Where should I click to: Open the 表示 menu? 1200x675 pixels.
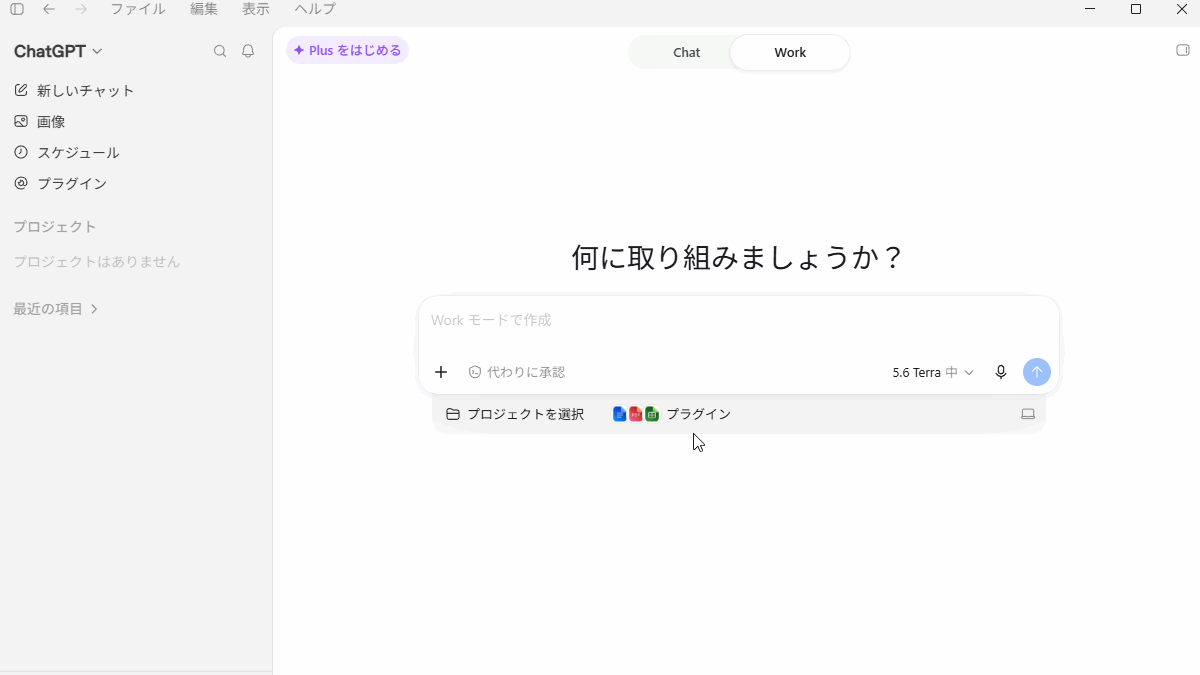click(x=256, y=9)
